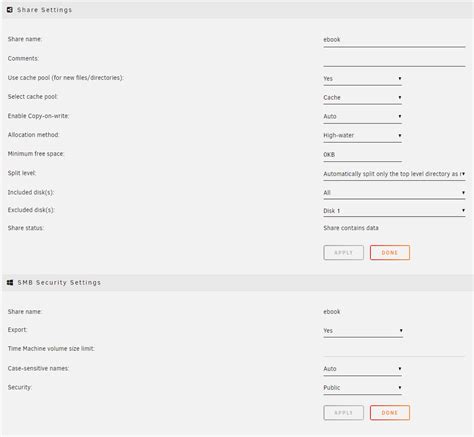
Task: Click the 'Split level:' label
Action: click(22, 173)
